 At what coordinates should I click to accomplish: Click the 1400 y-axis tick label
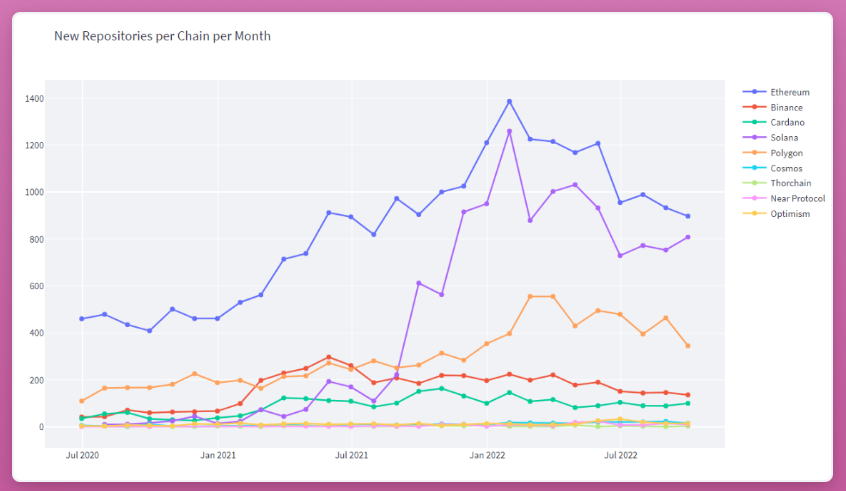pos(34,99)
